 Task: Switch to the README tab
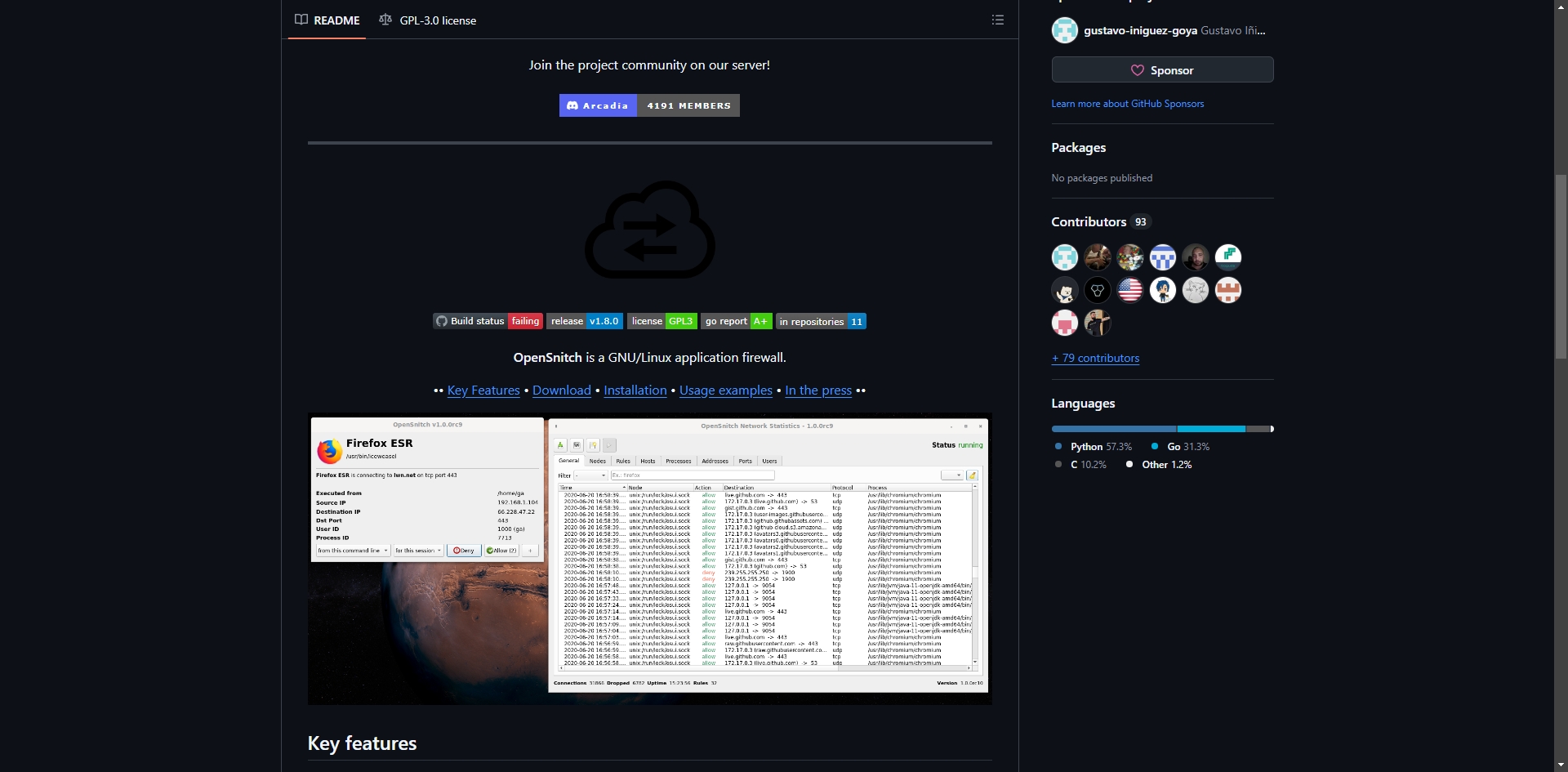point(327,20)
